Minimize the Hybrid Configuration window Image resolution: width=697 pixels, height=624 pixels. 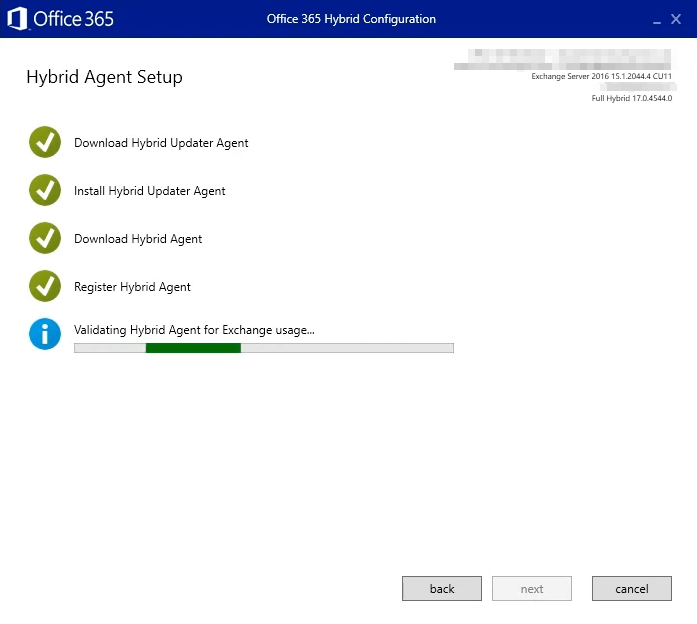pyautogui.click(x=657, y=20)
